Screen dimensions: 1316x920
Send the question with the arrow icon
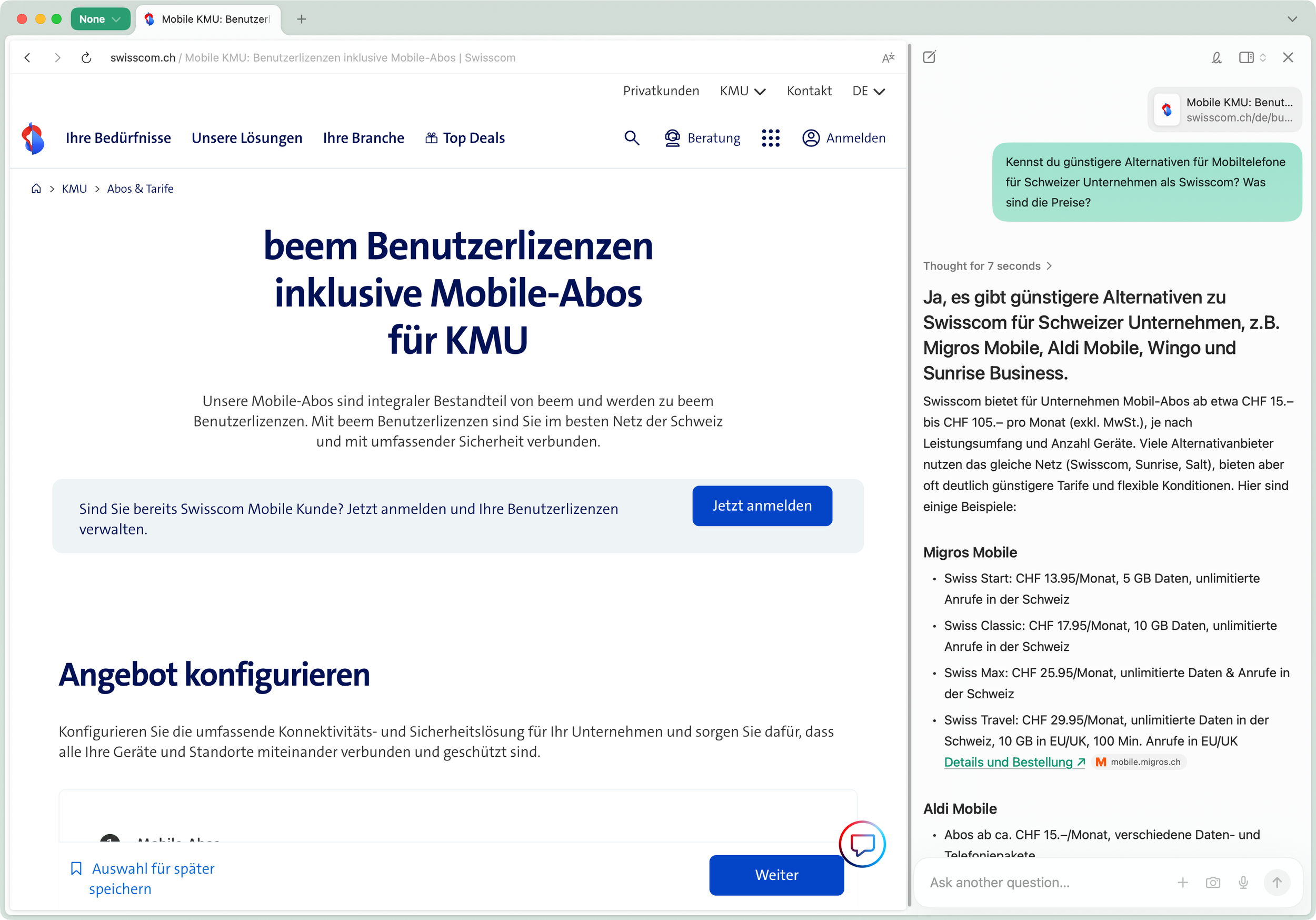tap(1277, 882)
